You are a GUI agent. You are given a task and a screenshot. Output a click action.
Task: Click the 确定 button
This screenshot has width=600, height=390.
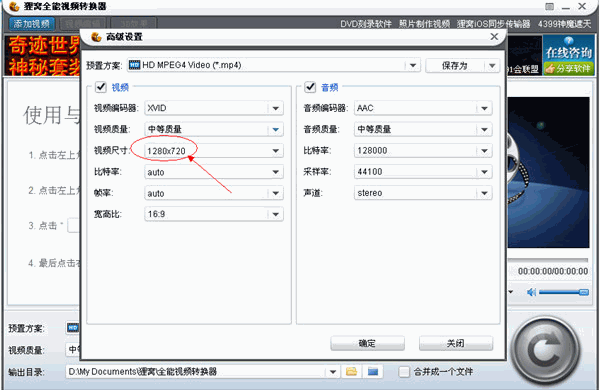tap(367, 343)
